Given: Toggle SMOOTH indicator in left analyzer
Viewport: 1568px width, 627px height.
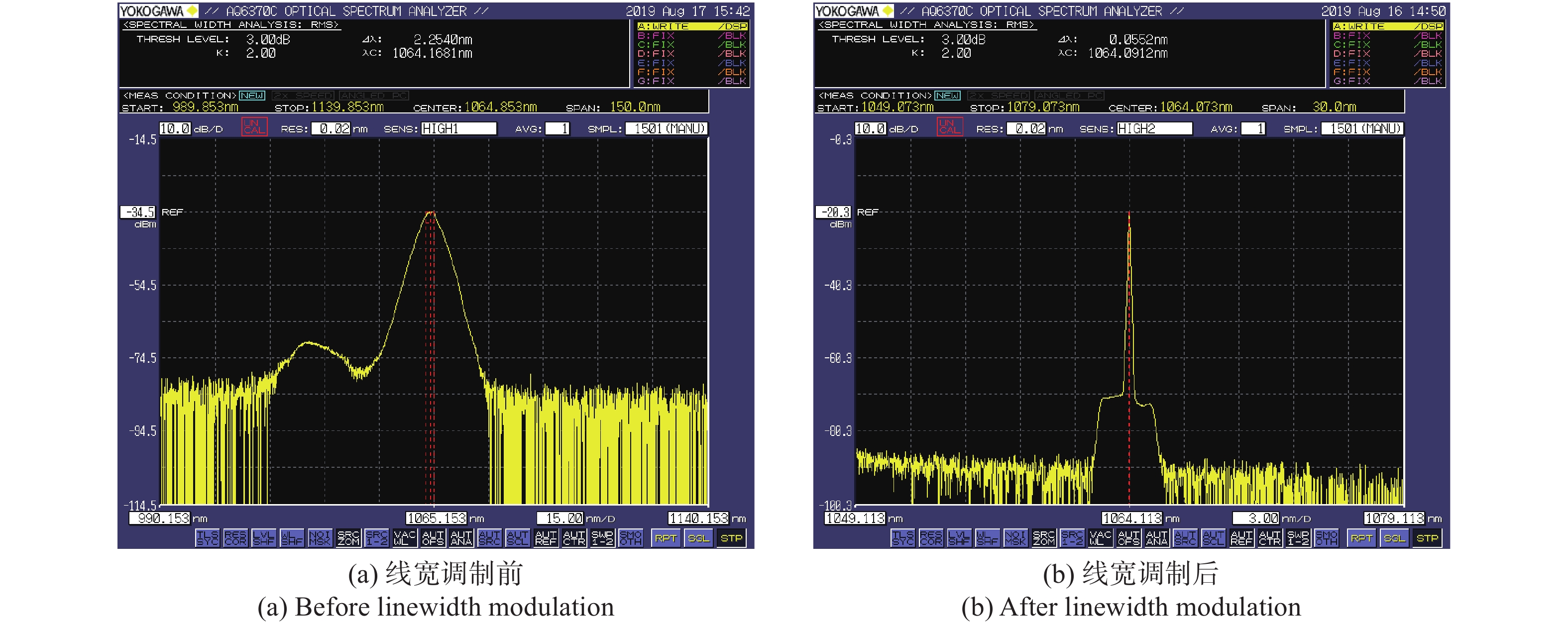Looking at the screenshot, I should click(x=631, y=538).
